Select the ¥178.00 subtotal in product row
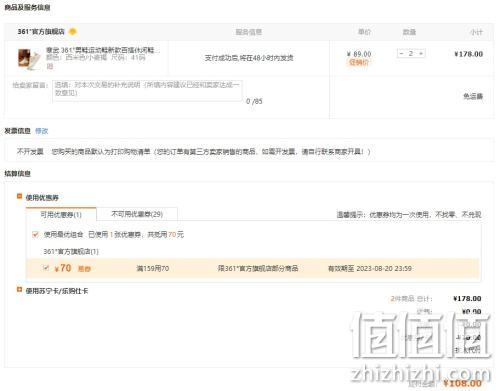The width and height of the screenshot is (500, 391). [468, 54]
